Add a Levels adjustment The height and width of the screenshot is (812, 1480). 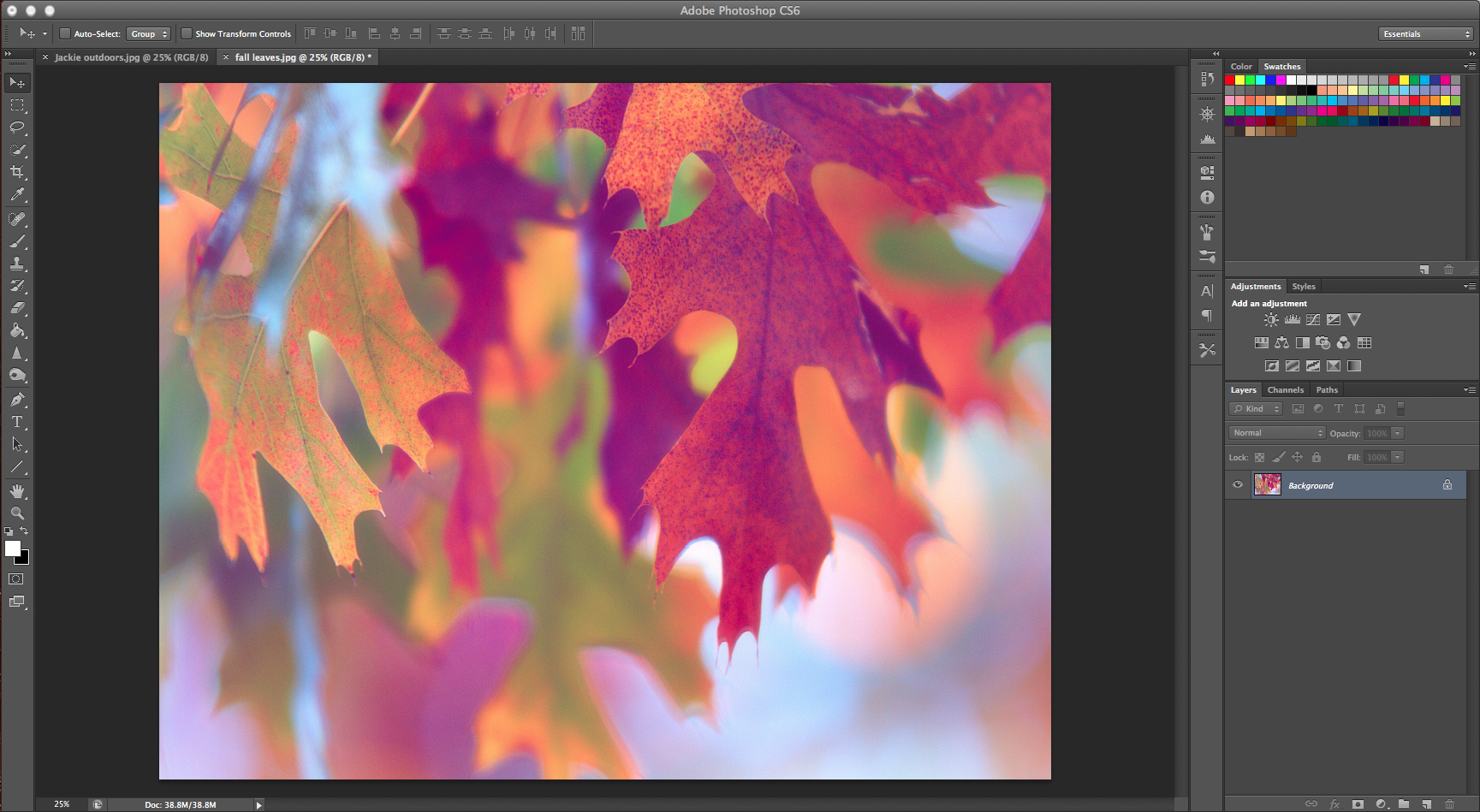click(x=1293, y=320)
